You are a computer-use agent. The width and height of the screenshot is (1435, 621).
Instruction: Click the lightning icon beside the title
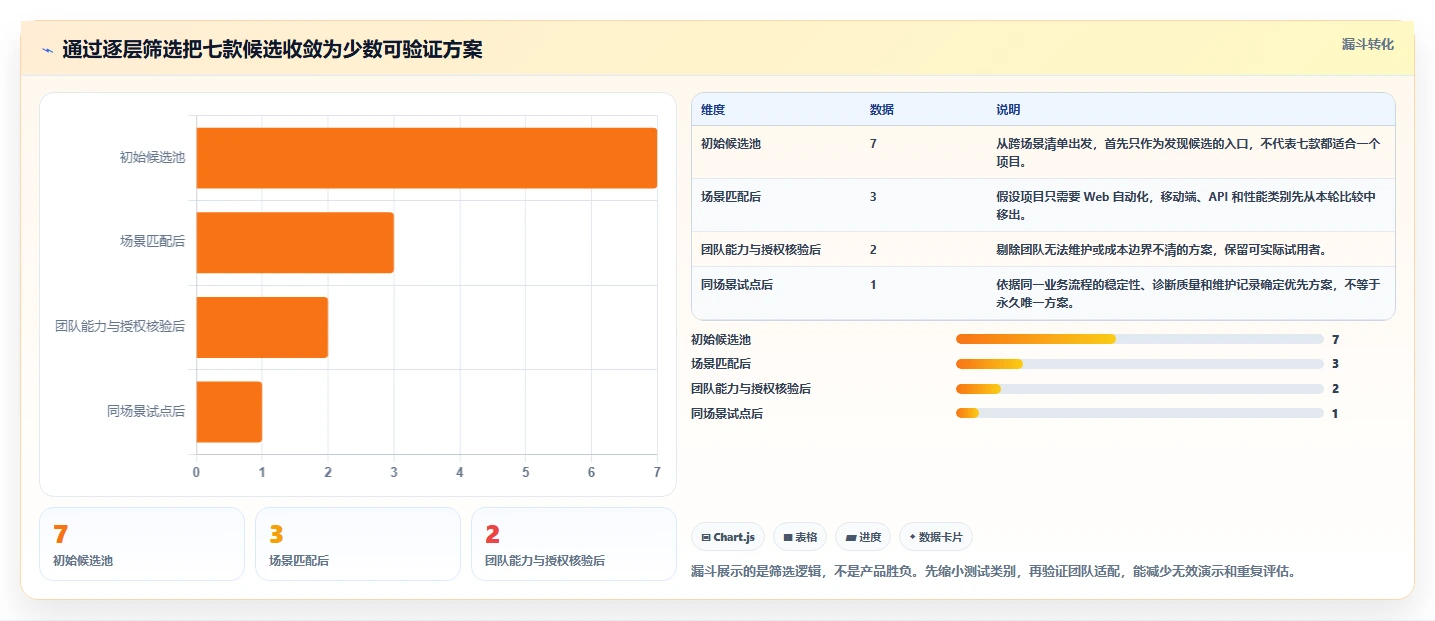(47, 50)
